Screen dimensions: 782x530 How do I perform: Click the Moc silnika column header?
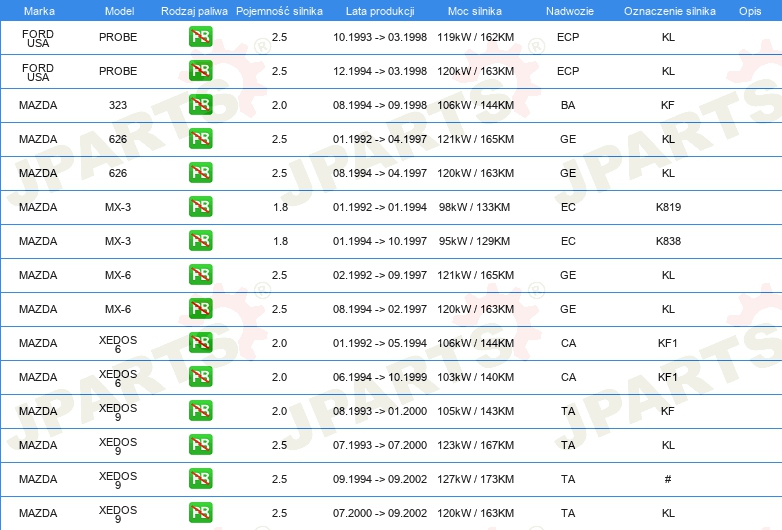click(475, 11)
